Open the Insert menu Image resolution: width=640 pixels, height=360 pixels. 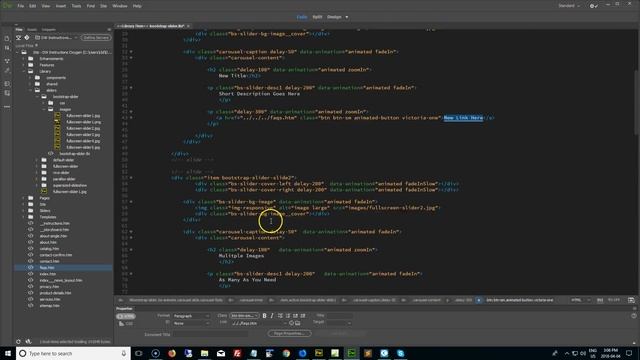(60, 6)
